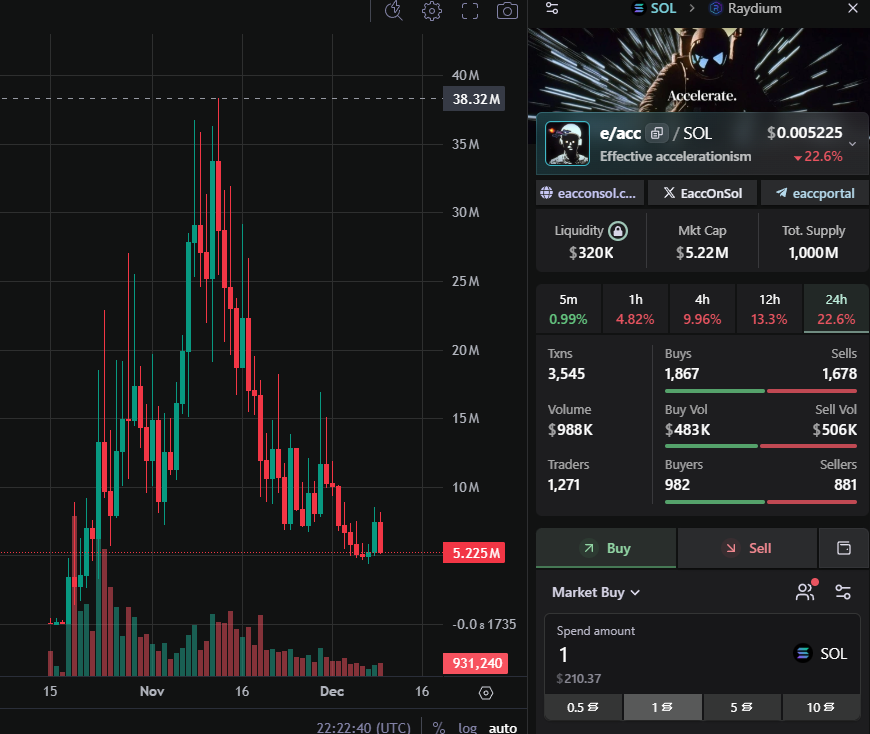Click the Tot. Supply 1,000M value
This screenshot has width=870, height=734.
coord(813,253)
